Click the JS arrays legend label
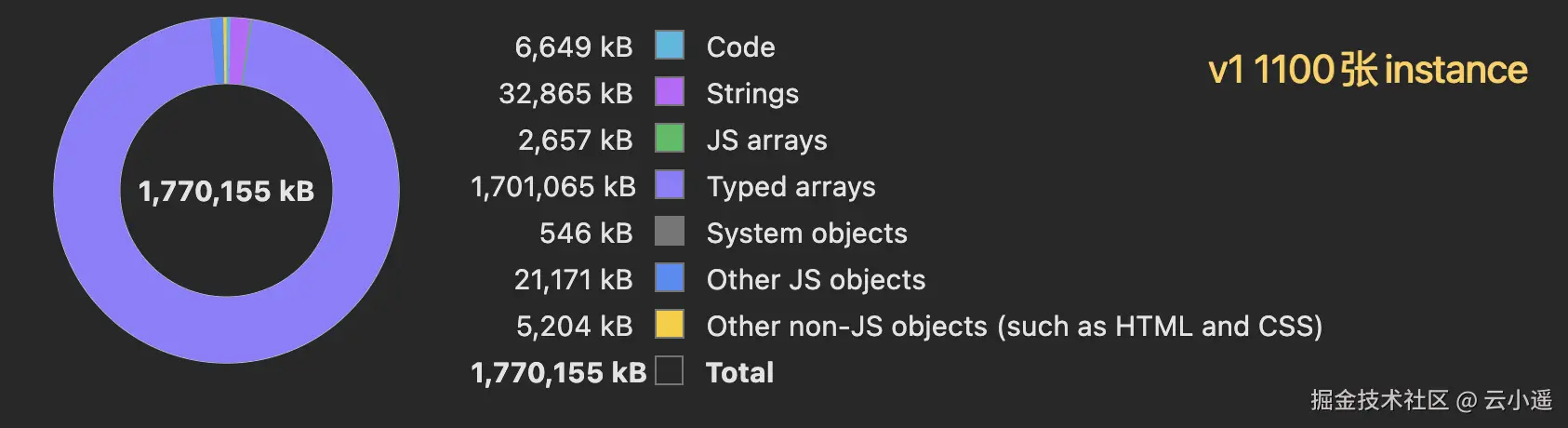This screenshot has width=1568, height=428. click(x=766, y=140)
